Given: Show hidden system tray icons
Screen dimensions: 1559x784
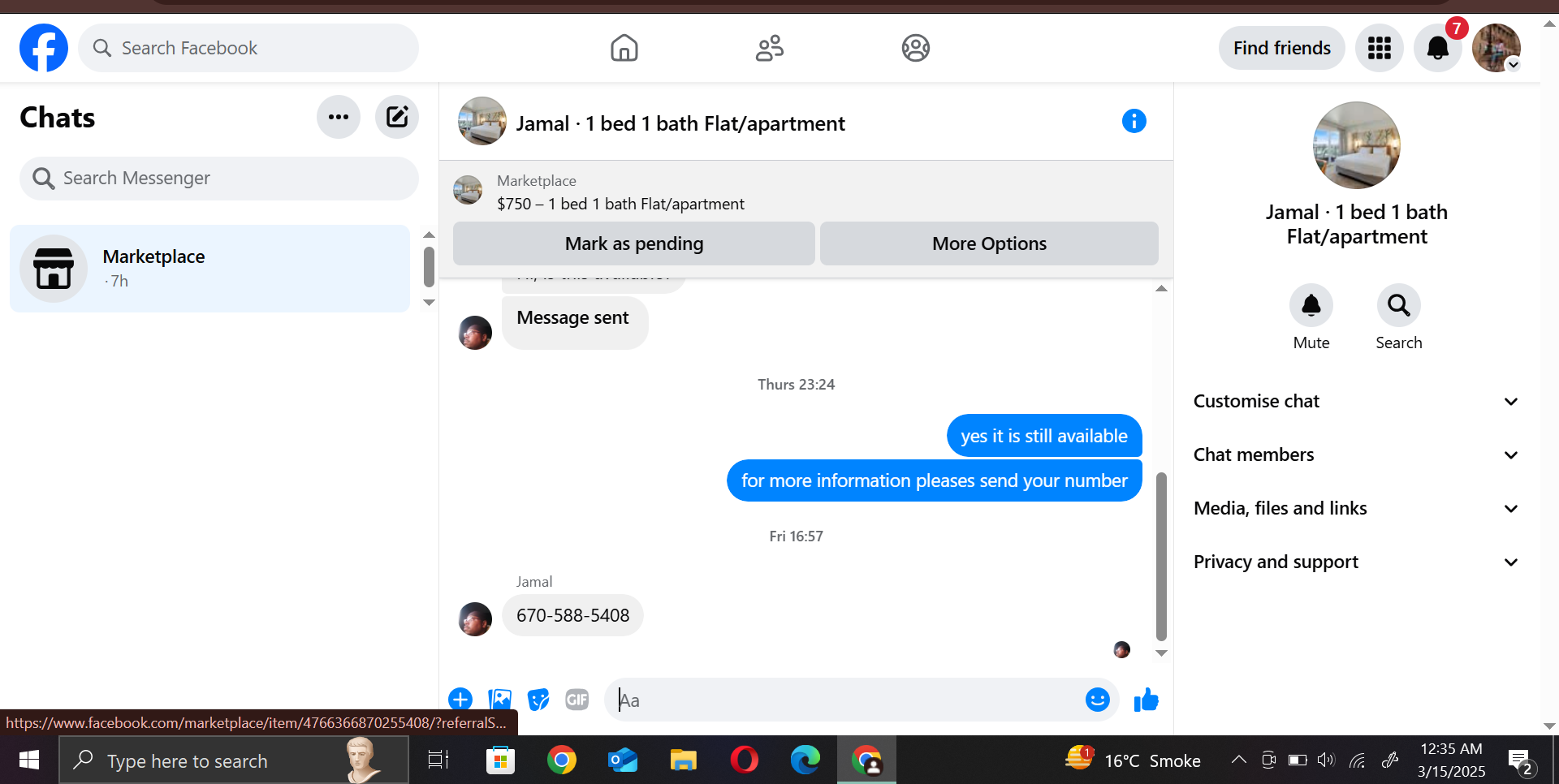Looking at the screenshot, I should (1238, 760).
